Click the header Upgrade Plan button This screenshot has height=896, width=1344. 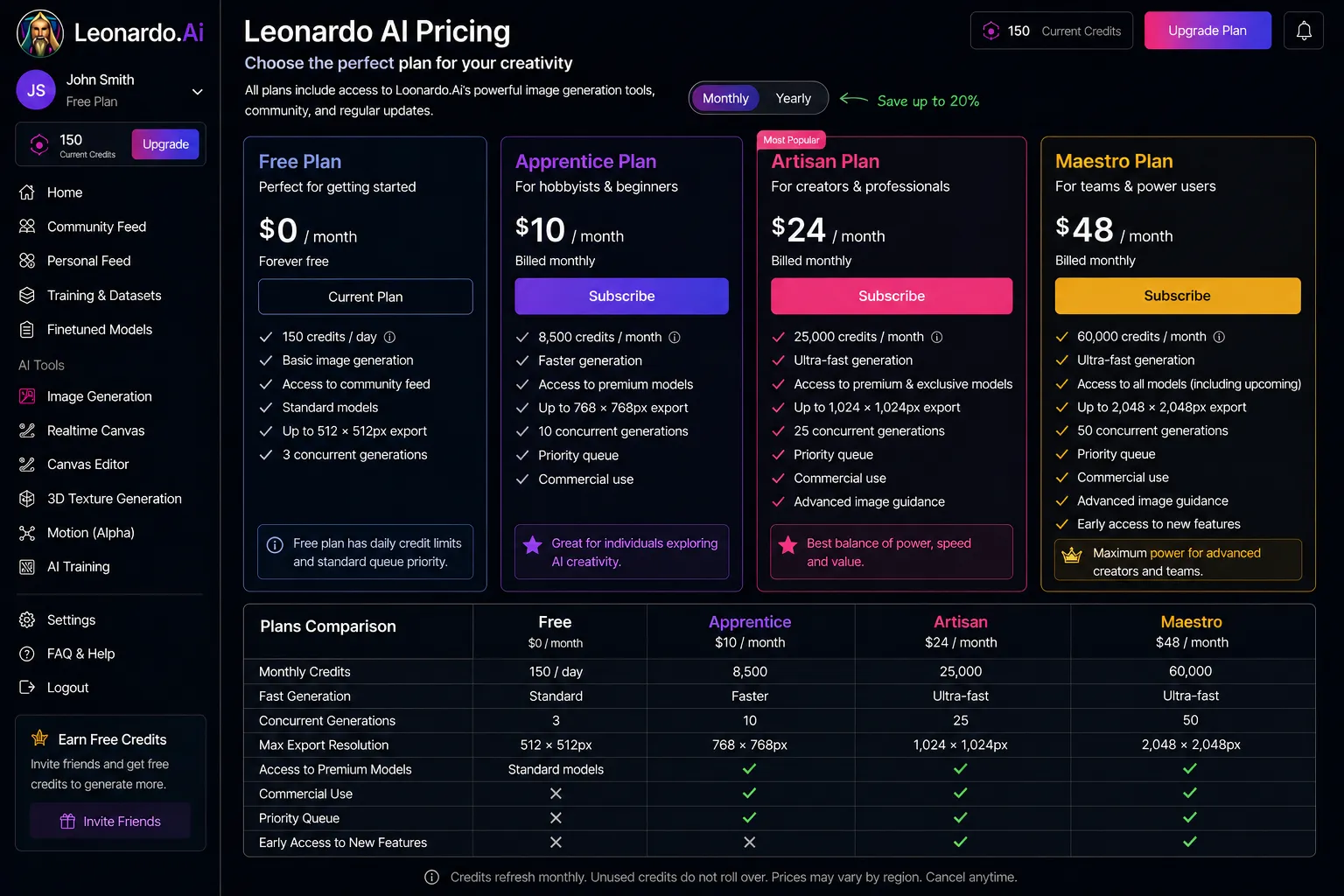(x=1207, y=31)
